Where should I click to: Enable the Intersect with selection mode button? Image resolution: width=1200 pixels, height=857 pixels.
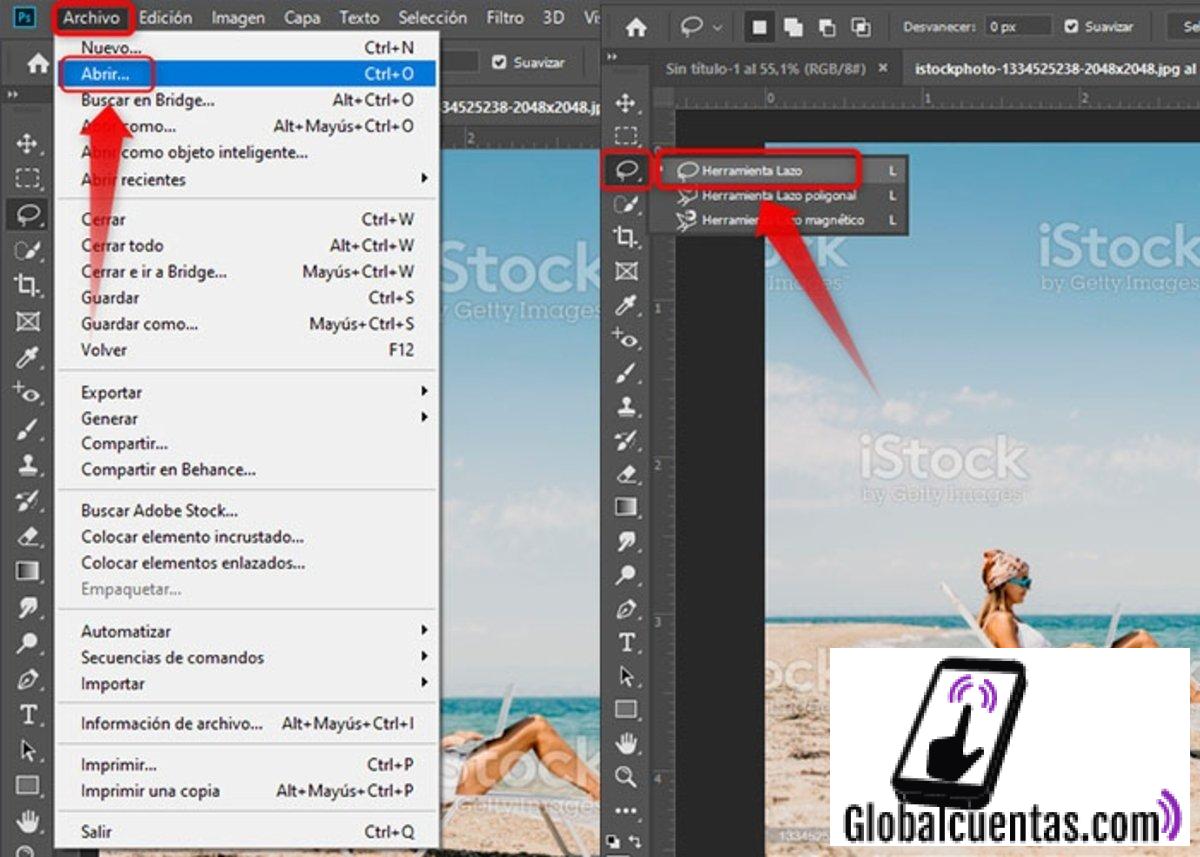click(861, 27)
